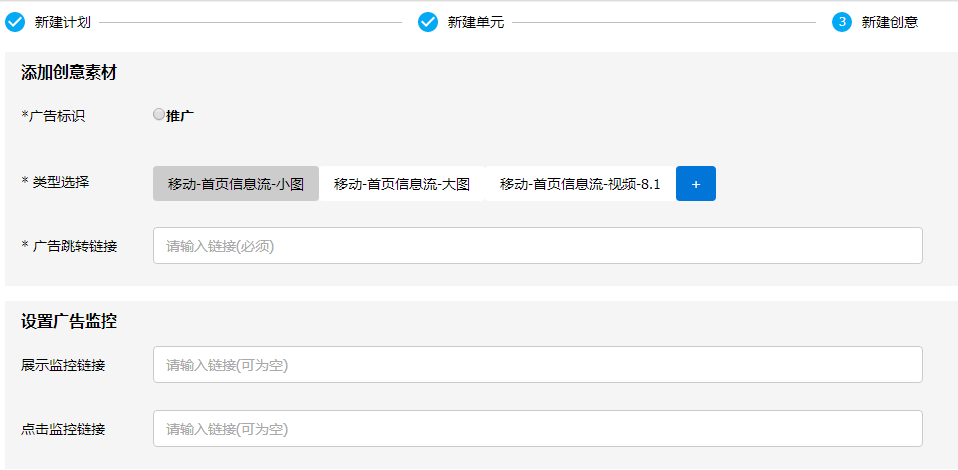The height and width of the screenshot is (470, 958).
Task: Click the 新建计划 completed step checkmark icon
Action: click(15, 23)
